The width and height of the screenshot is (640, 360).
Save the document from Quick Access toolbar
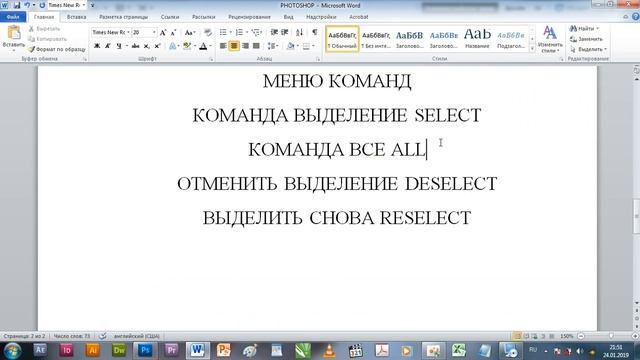coord(17,5)
